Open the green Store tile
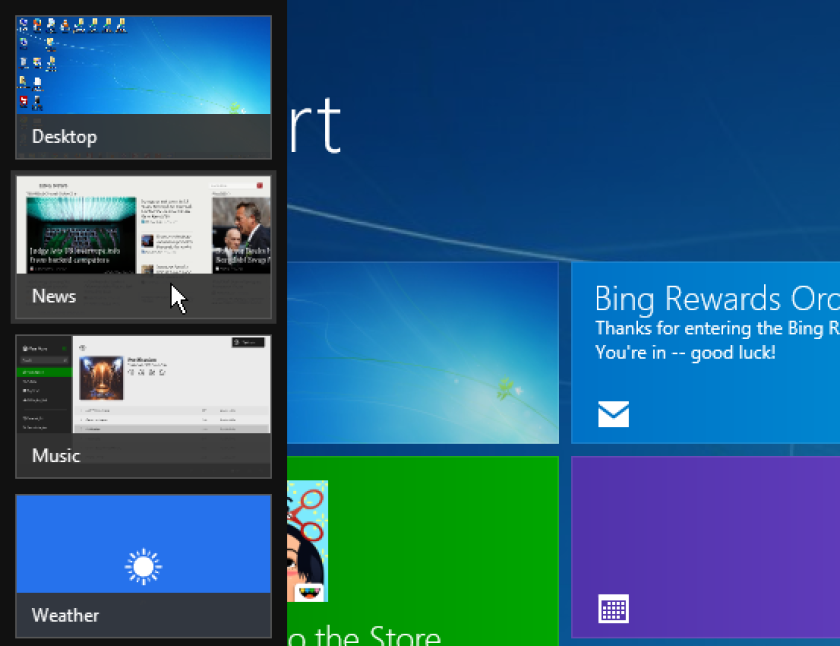Screen dimensions: 840x646 pyautogui.click(x=423, y=551)
